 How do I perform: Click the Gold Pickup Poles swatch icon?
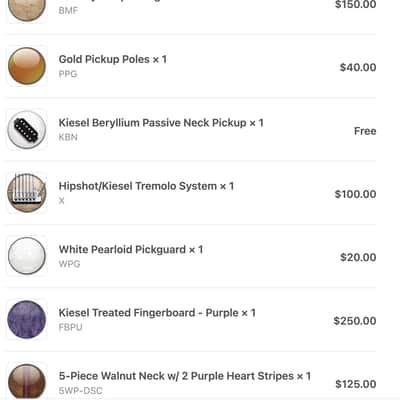(27, 66)
